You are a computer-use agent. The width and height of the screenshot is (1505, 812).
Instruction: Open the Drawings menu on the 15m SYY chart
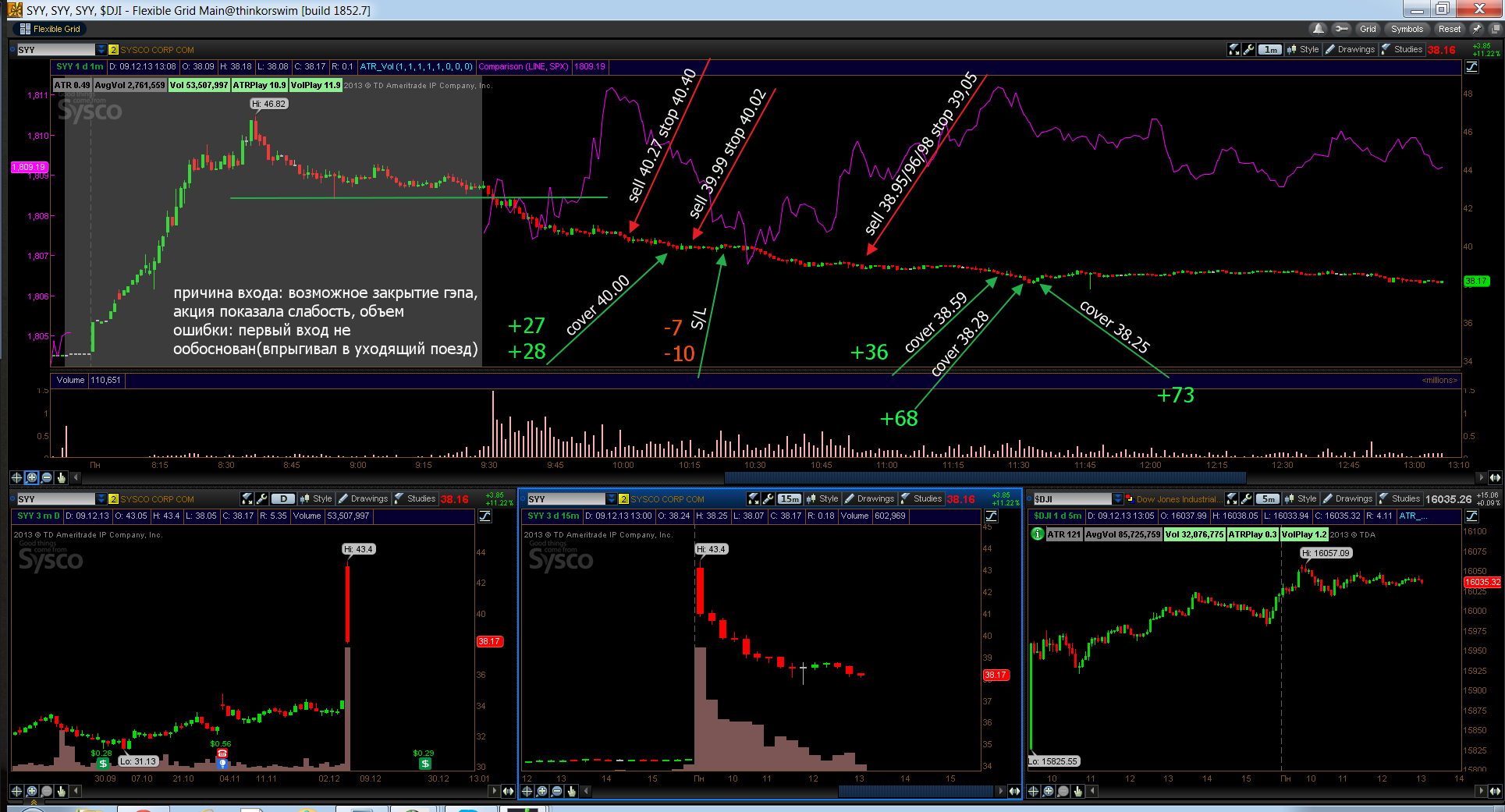[869, 498]
